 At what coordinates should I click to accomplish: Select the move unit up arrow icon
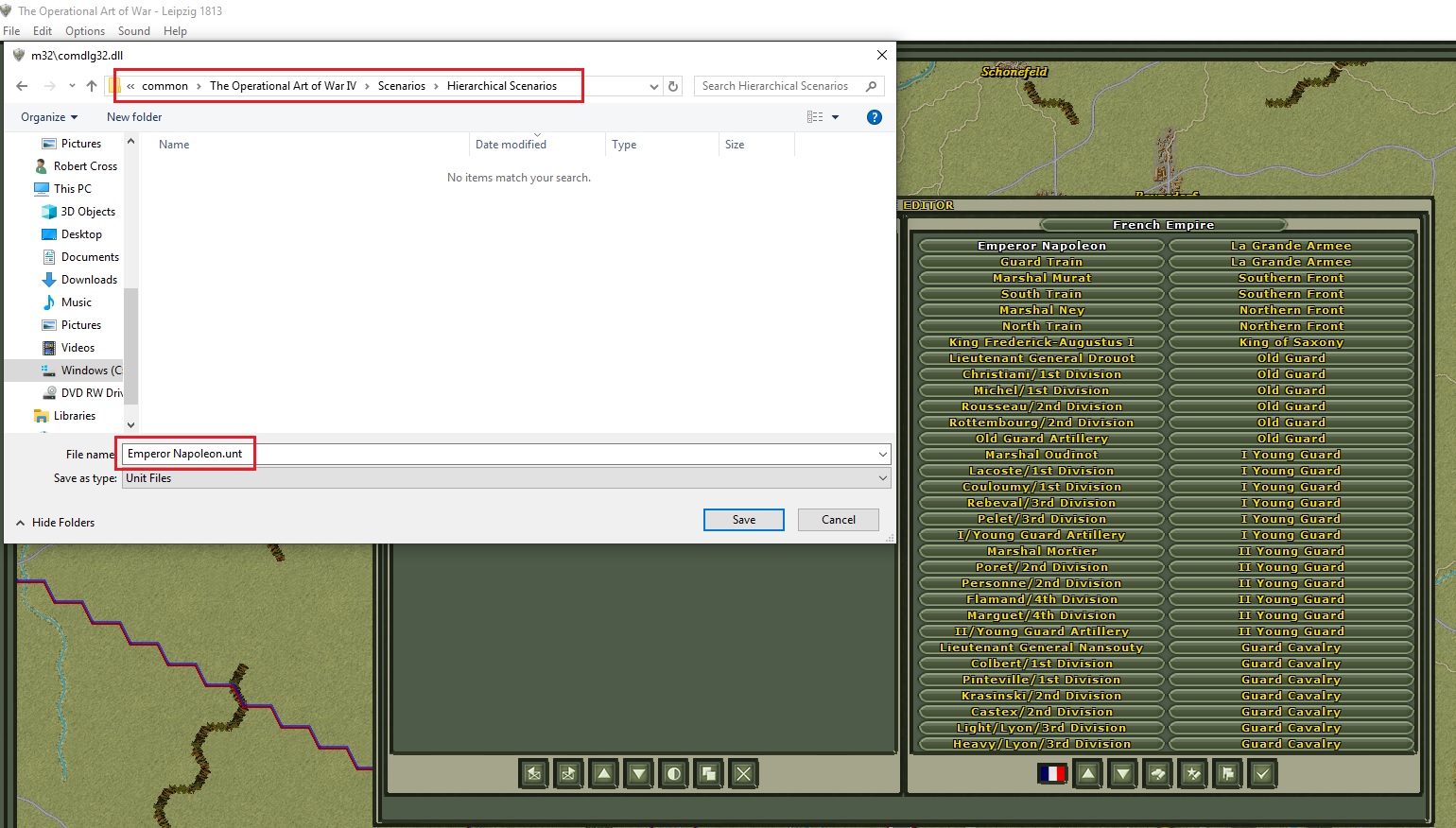click(x=1087, y=774)
